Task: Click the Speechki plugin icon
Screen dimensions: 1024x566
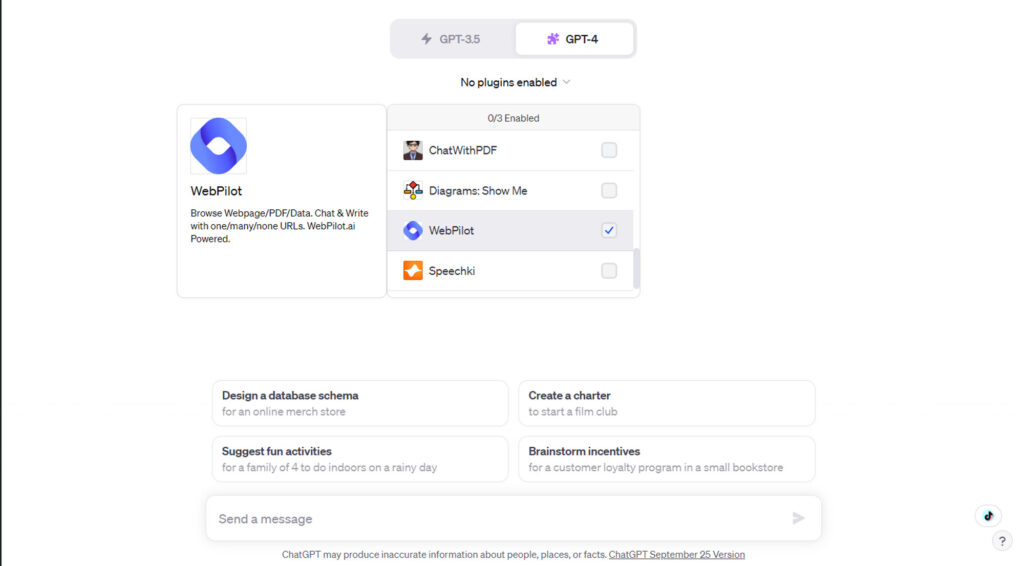Action: pos(413,270)
